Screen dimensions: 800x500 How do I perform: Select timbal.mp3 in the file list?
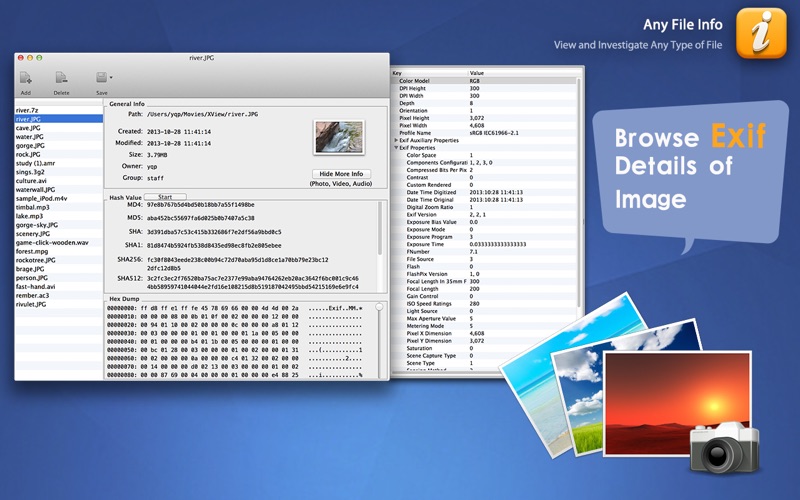coord(59,207)
